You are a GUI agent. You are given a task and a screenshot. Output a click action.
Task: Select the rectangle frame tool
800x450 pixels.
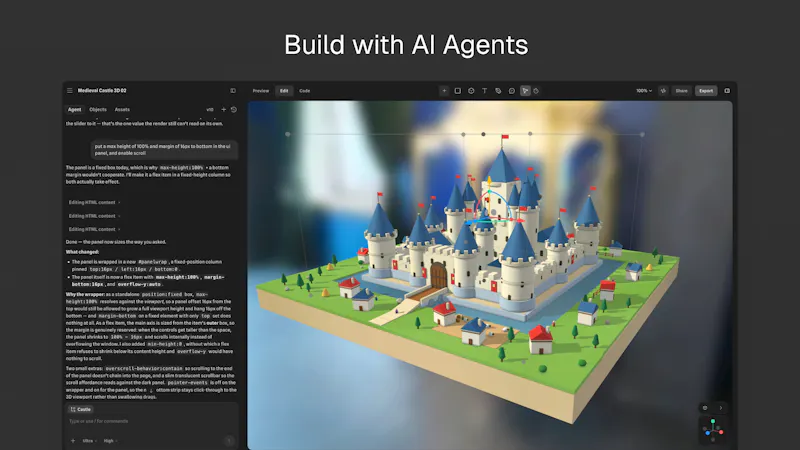458,91
